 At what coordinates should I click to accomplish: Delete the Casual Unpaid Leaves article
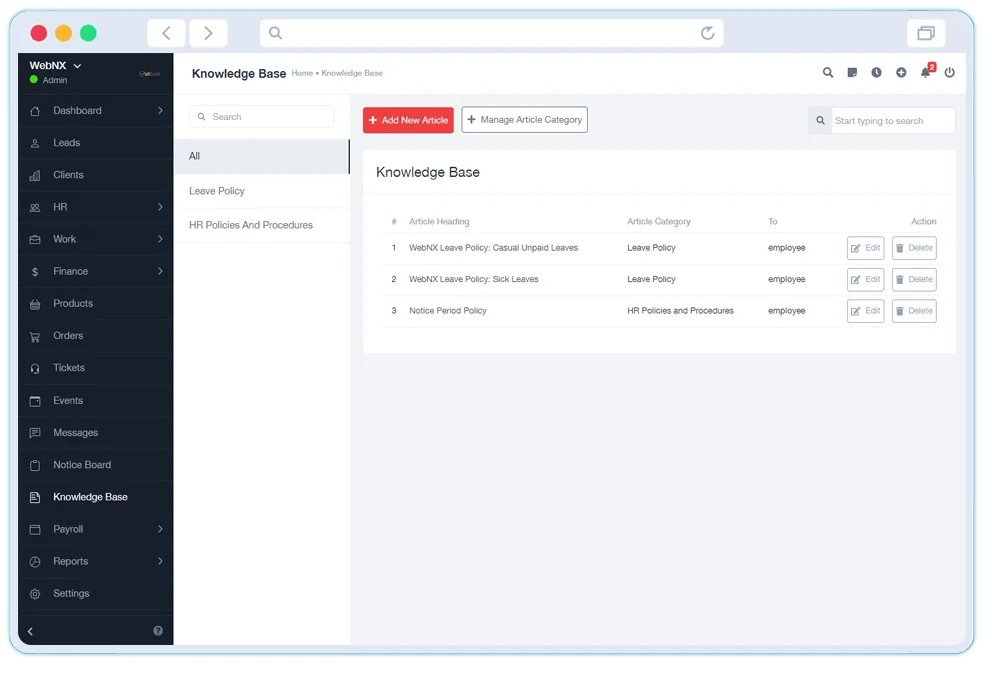coord(914,248)
